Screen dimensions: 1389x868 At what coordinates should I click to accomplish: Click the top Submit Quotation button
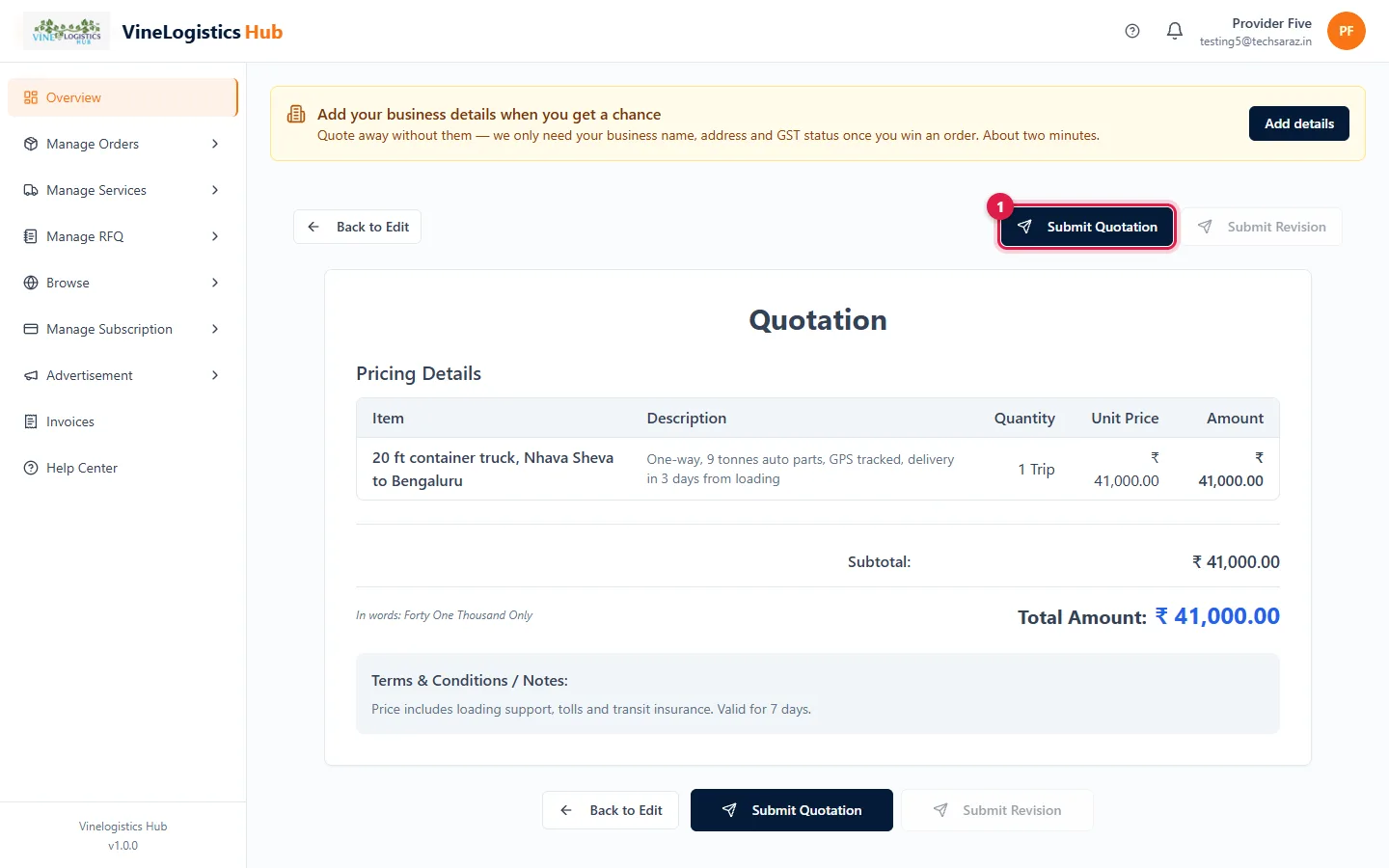(x=1086, y=227)
